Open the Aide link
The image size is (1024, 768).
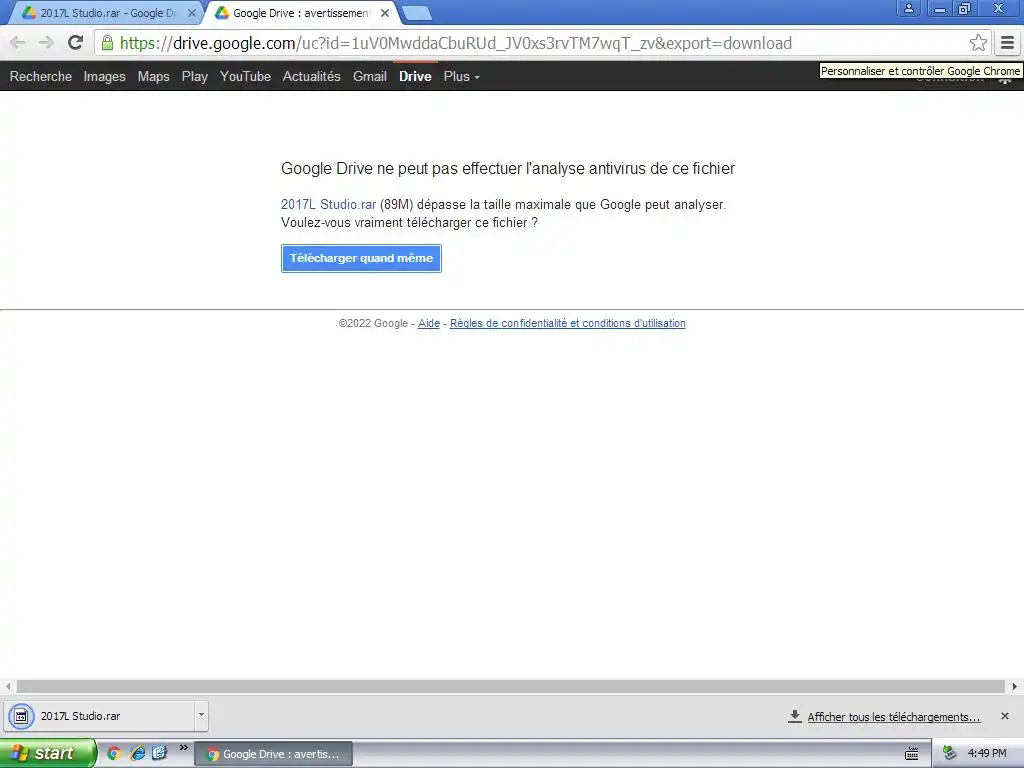tap(428, 323)
